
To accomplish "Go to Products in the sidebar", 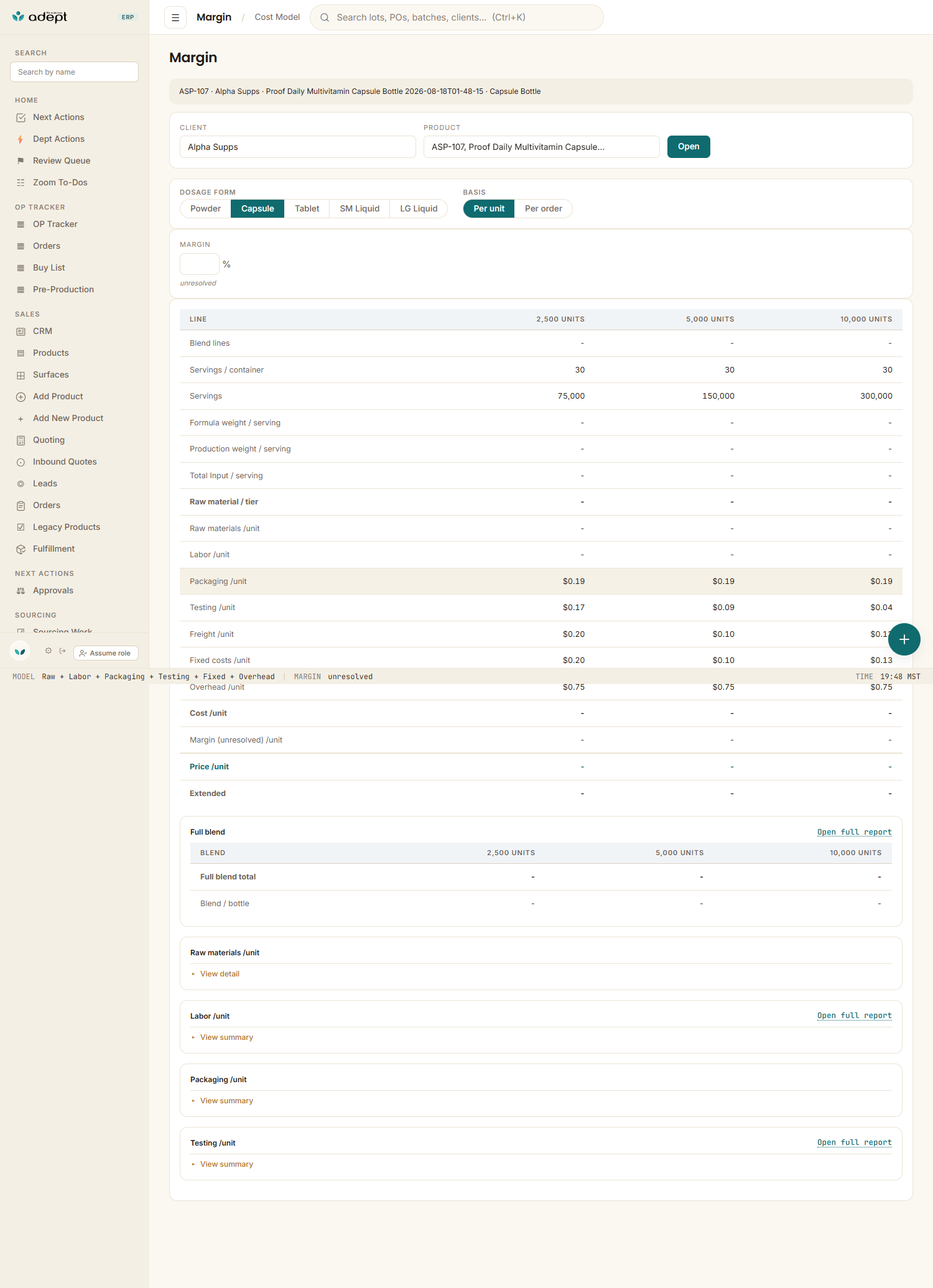I will 50,353.
